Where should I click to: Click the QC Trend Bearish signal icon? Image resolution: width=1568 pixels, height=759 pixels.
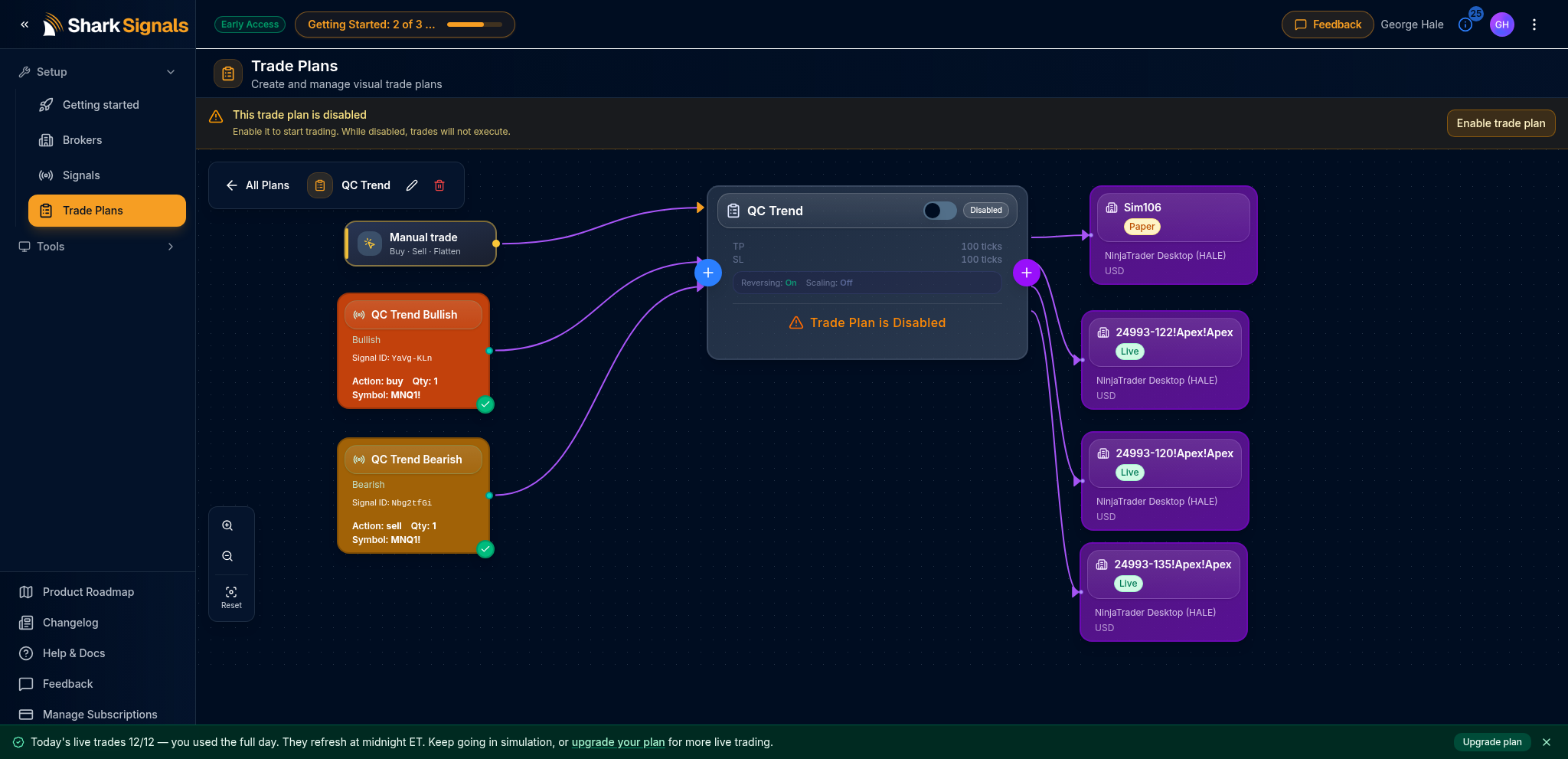click(359, 460)
